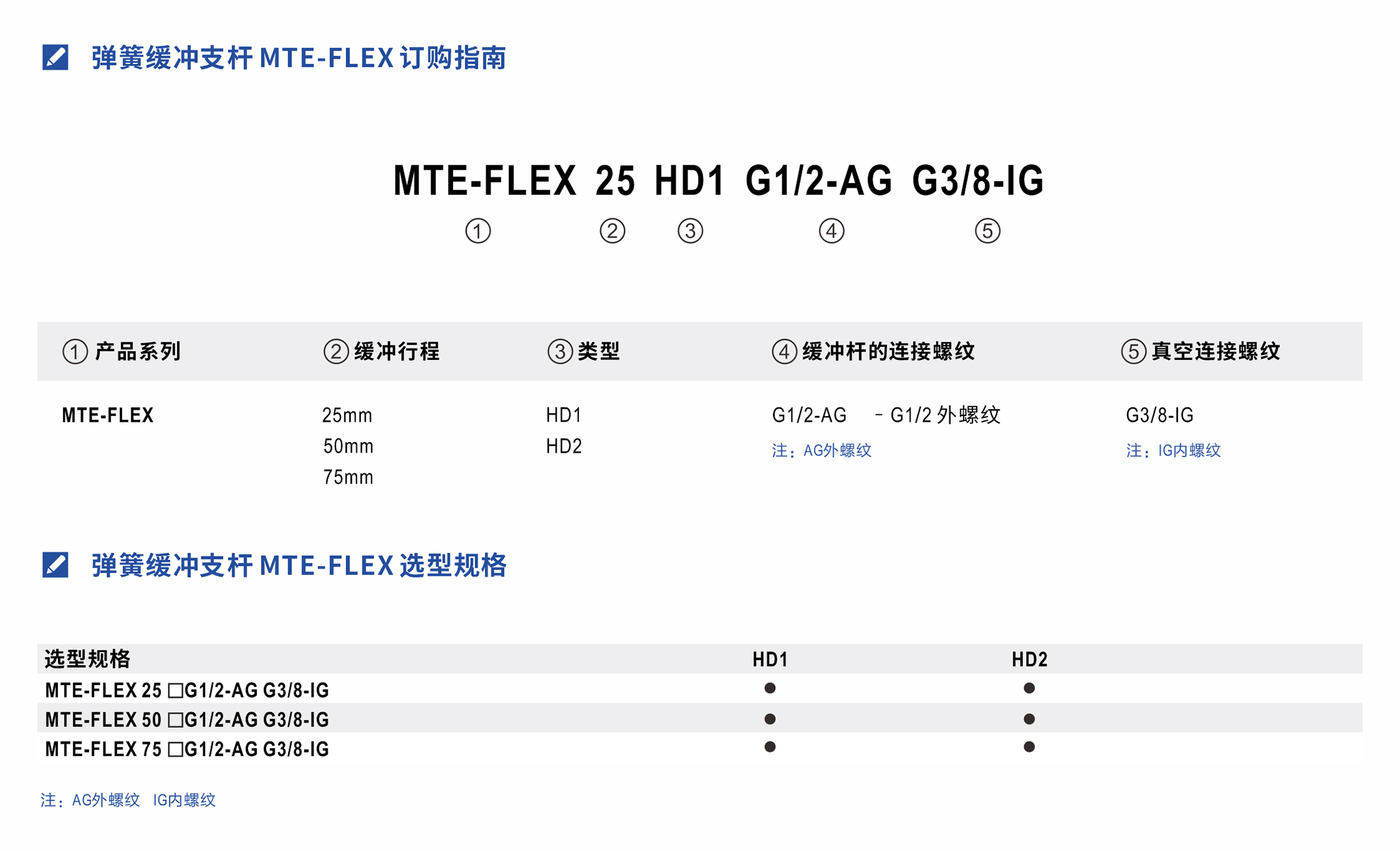Select the HD2 dot for MTE-FLEX 50
Viewport: 1400px width, 851px height.
tap(1029, 719)
